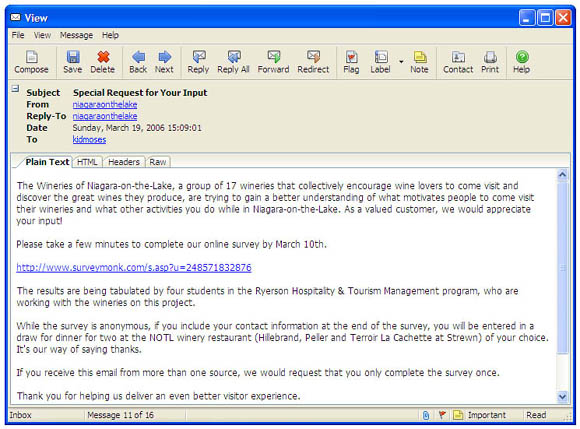Image resolution: width=580 pixels, height=429 pixels.
Task: Open the Message menu
Action: [x=76, y=35]
